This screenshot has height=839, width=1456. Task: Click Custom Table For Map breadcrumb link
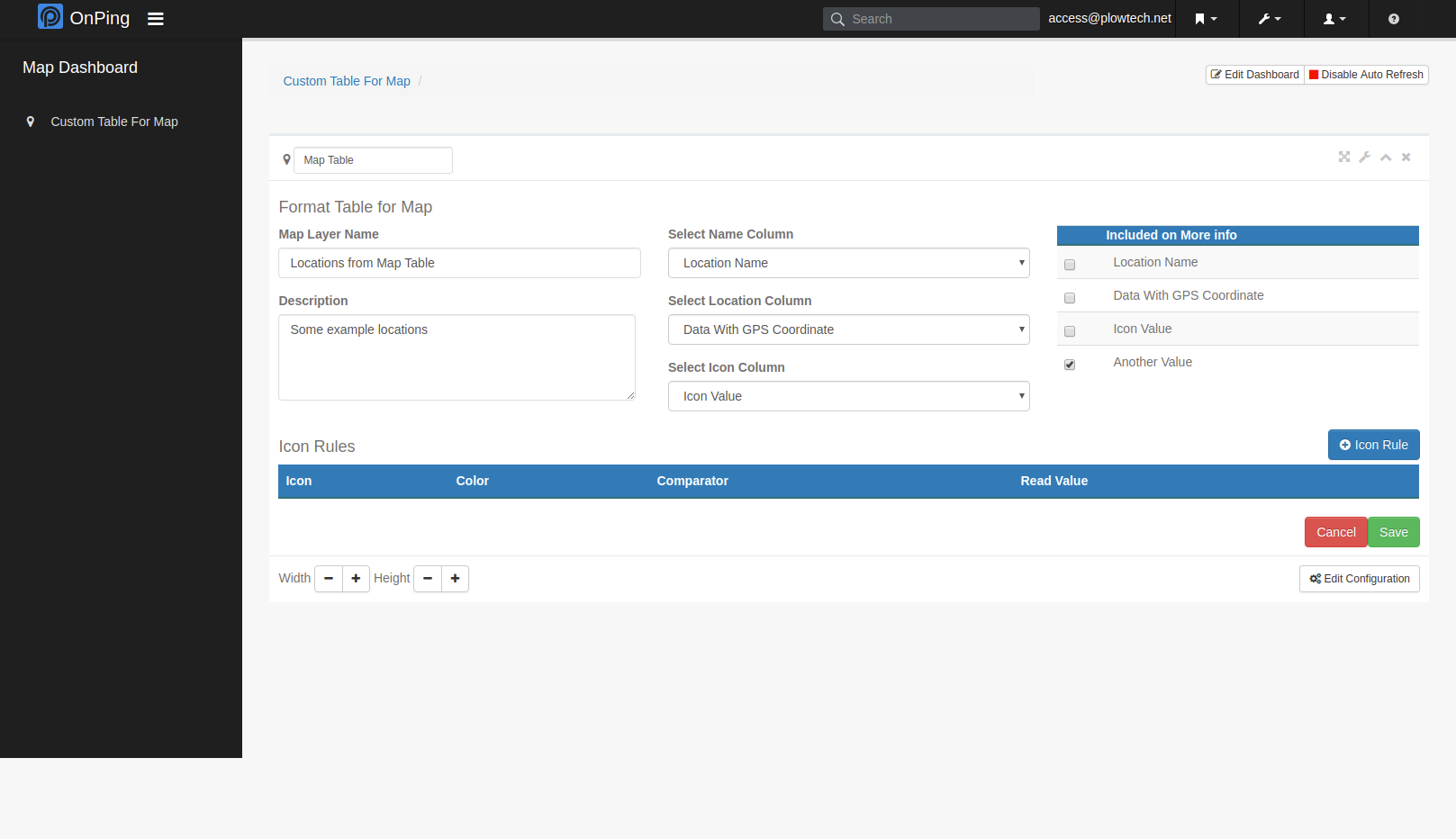pos(347,81)
